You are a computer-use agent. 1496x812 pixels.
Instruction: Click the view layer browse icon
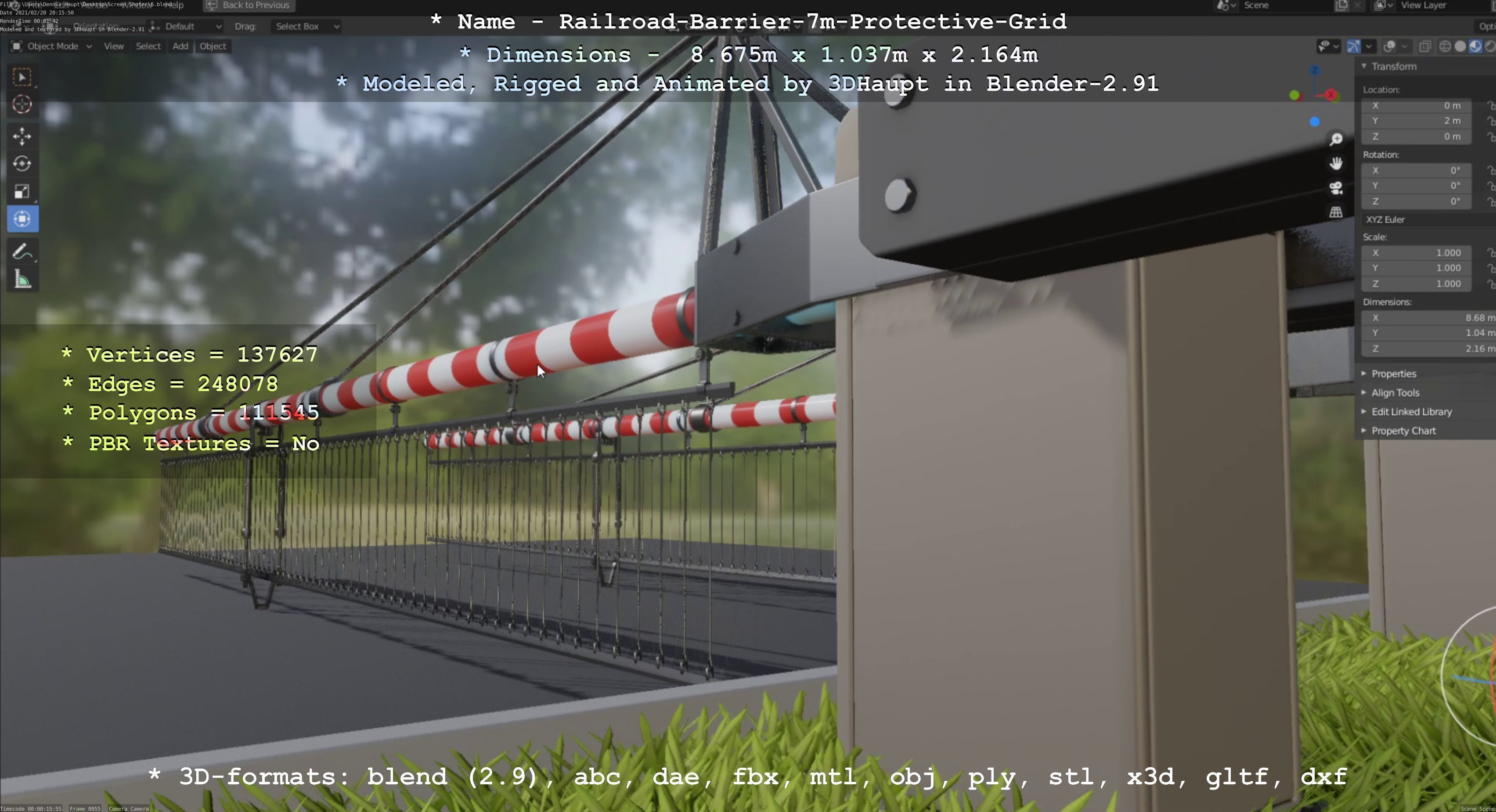pos(1383,5)
